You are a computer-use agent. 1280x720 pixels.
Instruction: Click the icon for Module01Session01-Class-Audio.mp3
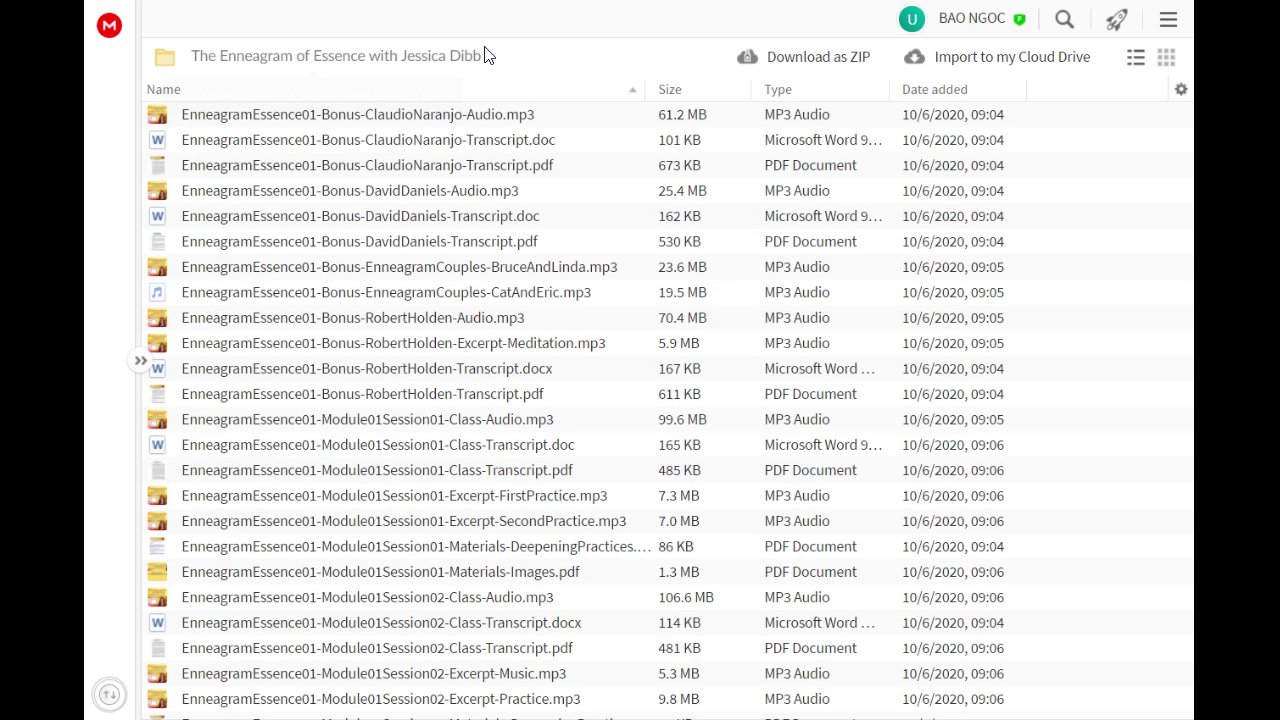(157, 420)
